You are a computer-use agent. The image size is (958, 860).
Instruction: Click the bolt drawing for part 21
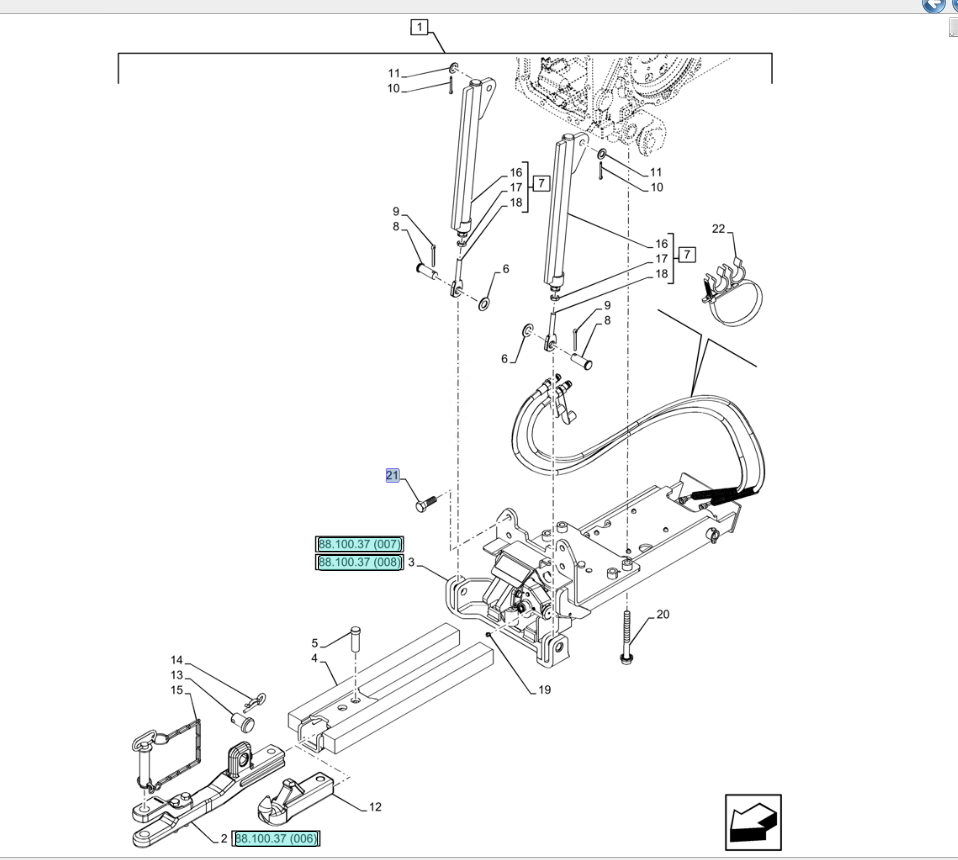[x=427, y=504]
